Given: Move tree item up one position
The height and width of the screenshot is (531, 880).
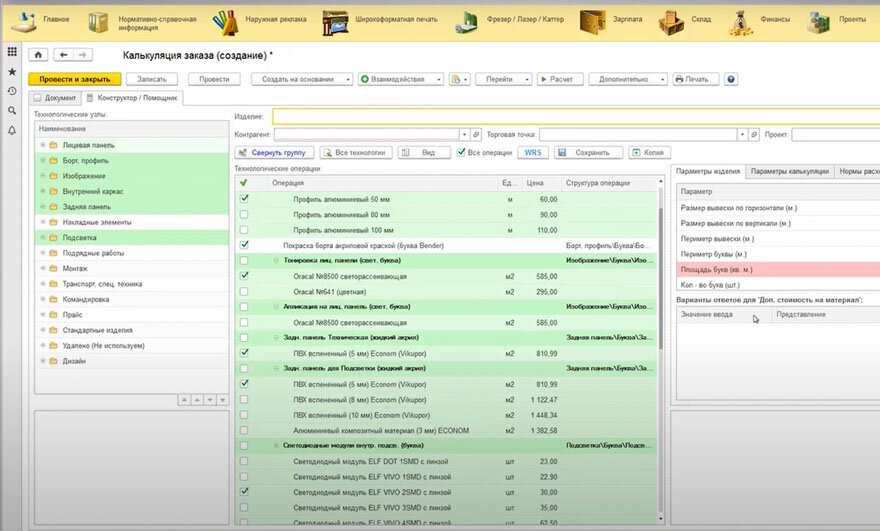Looking at the screenshot, I should tap(197, 400).
